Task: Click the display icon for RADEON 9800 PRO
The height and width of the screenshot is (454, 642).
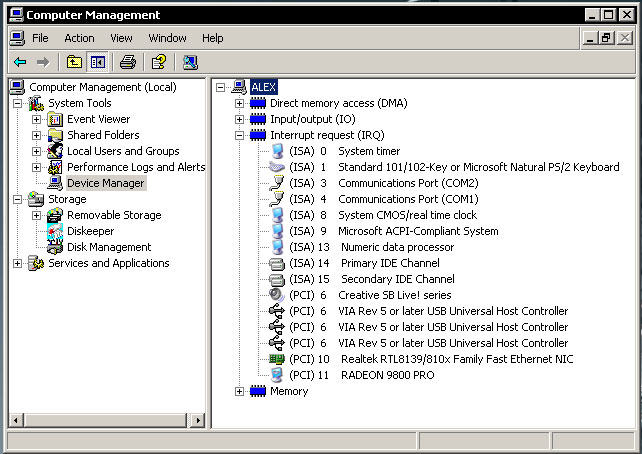Action: point(277,375)
